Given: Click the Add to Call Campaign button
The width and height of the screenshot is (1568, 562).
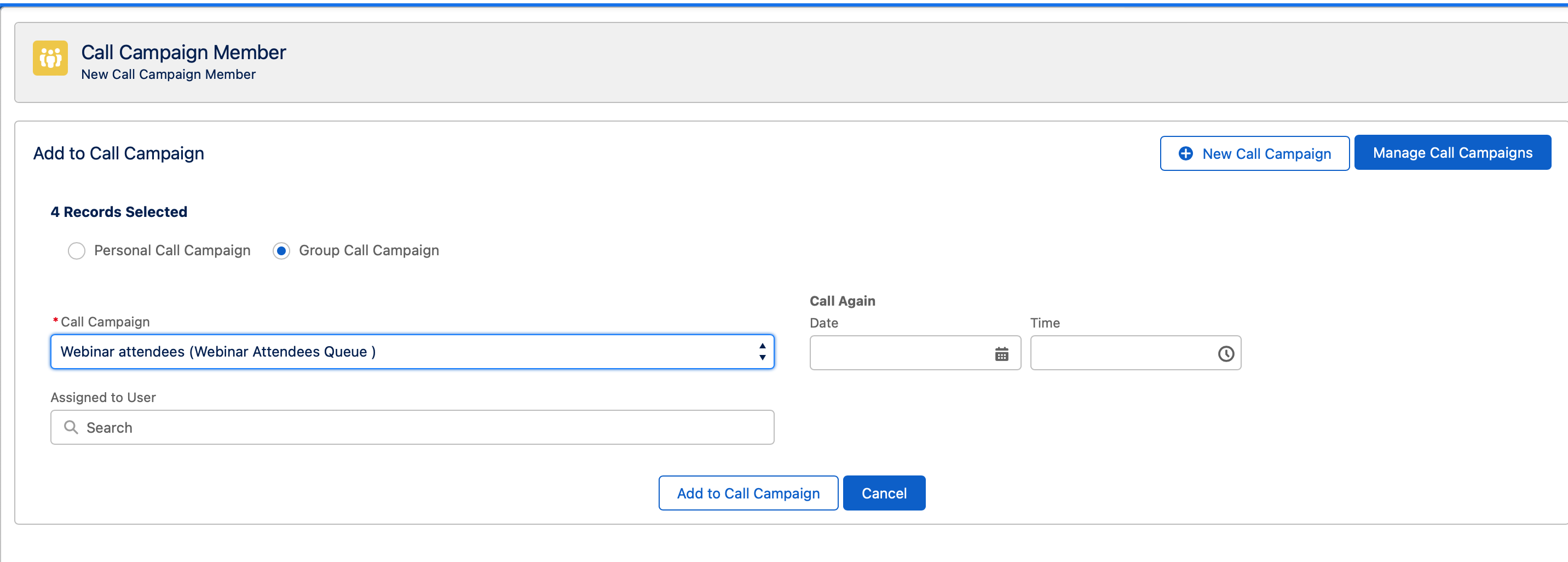Looking at the screenshot, I should point(748,493).
